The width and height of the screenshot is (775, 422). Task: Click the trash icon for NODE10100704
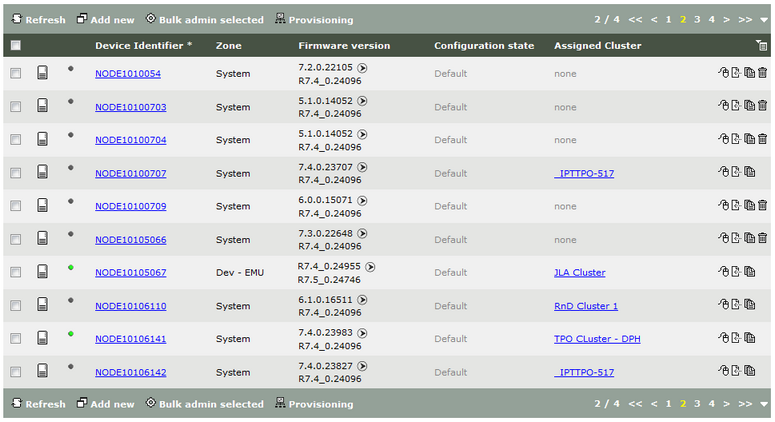pos(762,139)
